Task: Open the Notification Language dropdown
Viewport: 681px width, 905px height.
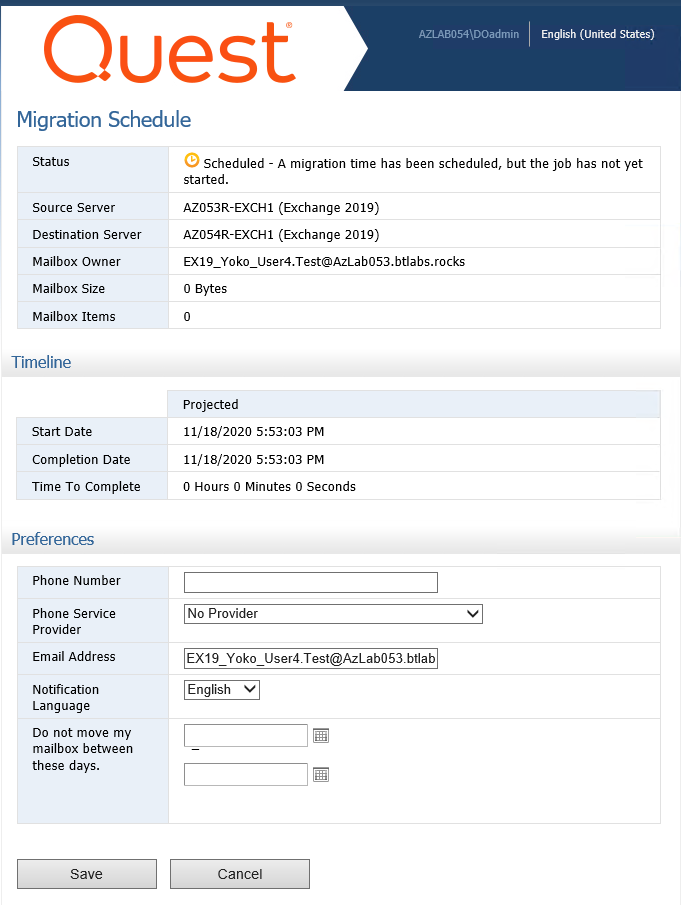Action: point(222,690)
